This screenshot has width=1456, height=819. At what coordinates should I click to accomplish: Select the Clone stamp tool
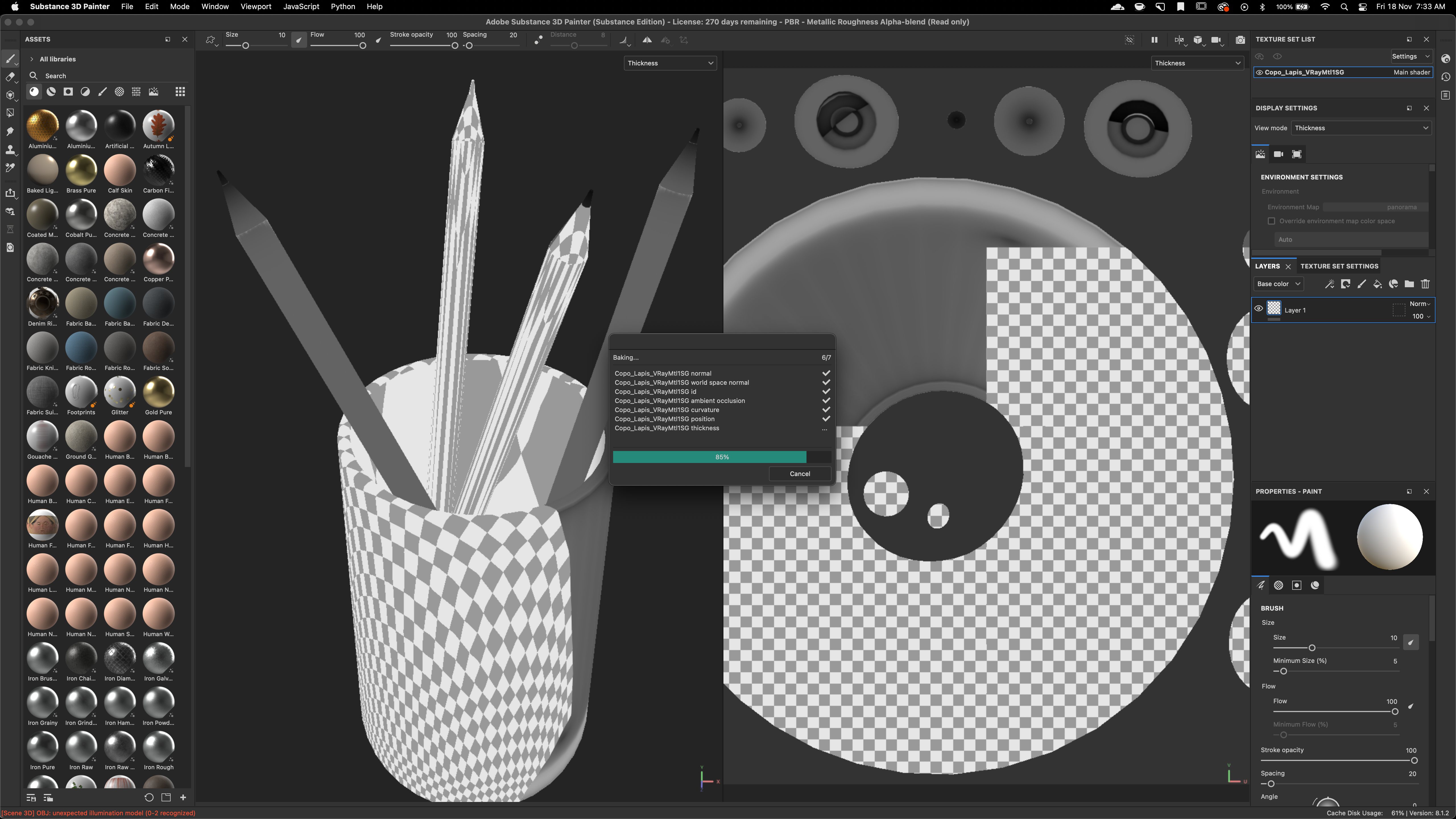[x=10, y=149]
